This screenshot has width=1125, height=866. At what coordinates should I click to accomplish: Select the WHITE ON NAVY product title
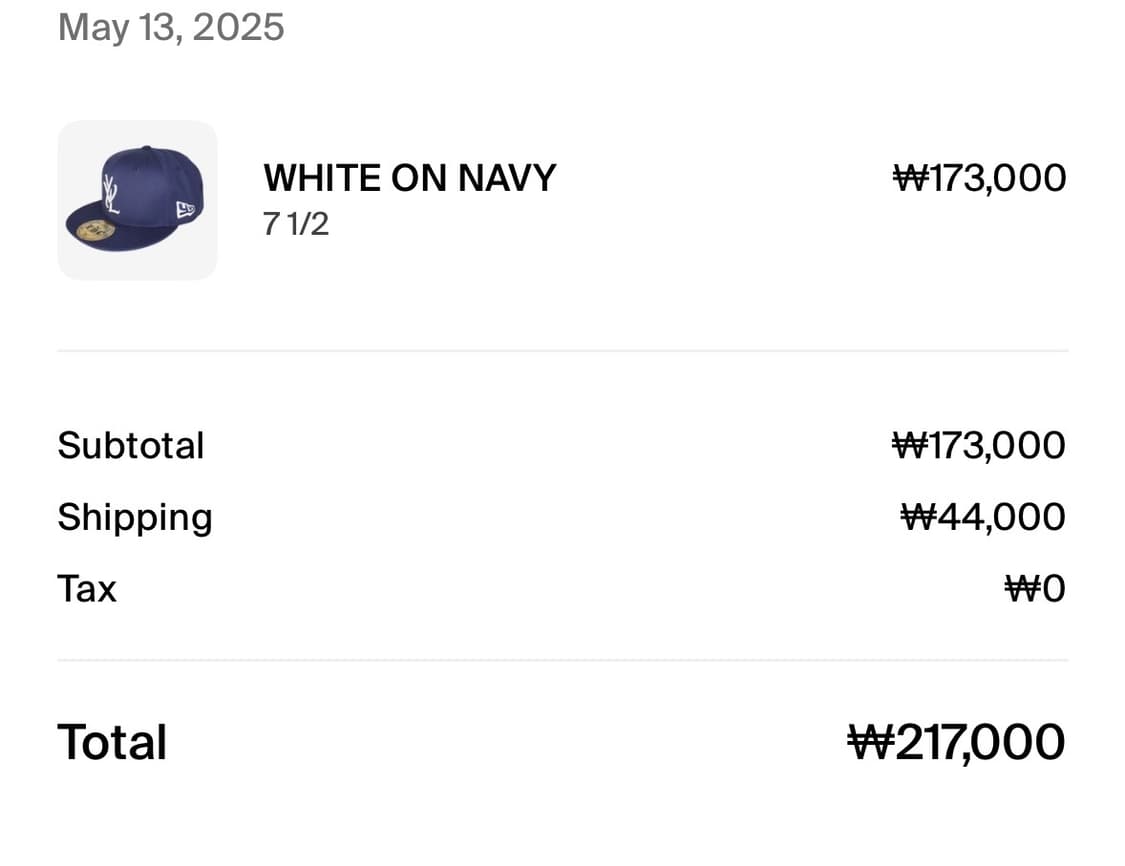click(410, 178)
